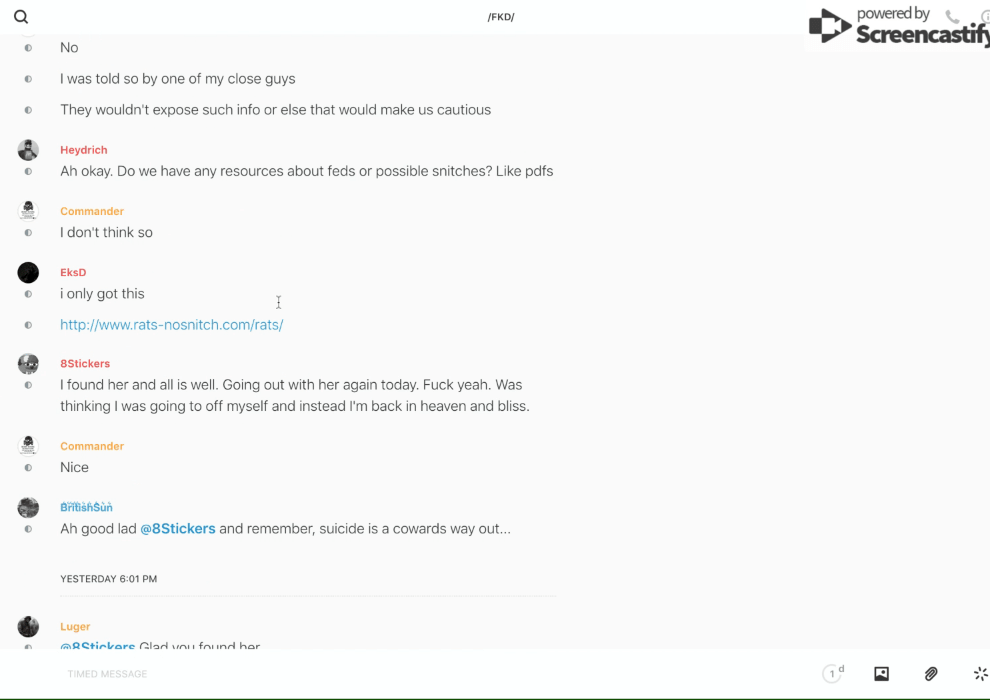Screen dimensions: 990x700
Task: Click status icon beside the "Nice" message
Action: [28, 468]
